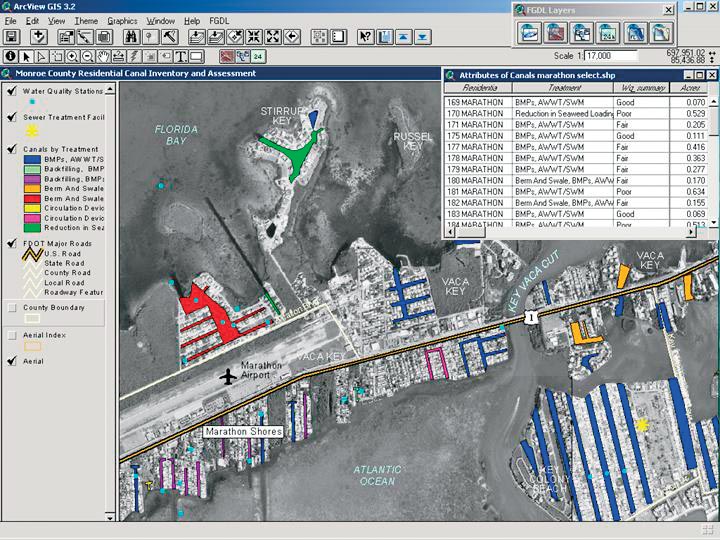
Task: Click the Add Theme icon
Action: tap(39, 37)
